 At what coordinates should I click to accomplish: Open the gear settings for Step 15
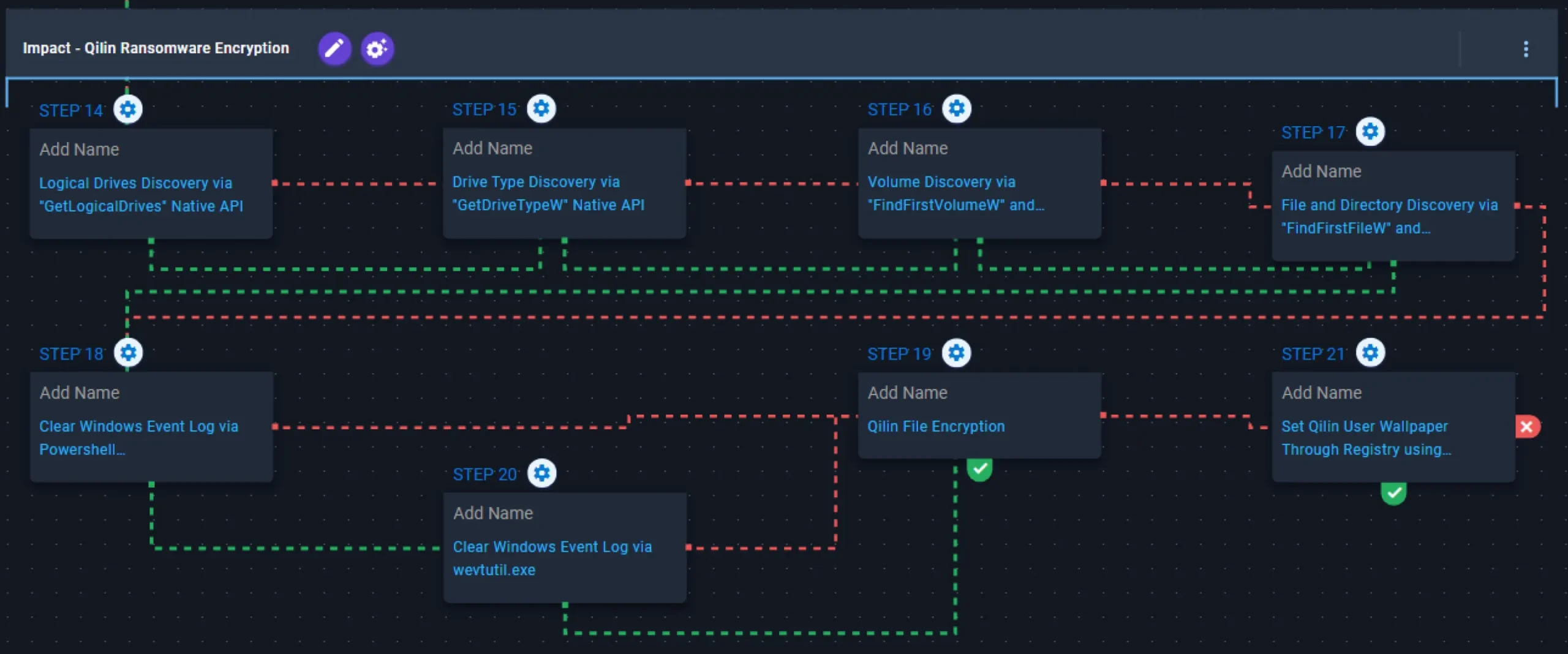[x=541, y=108]
